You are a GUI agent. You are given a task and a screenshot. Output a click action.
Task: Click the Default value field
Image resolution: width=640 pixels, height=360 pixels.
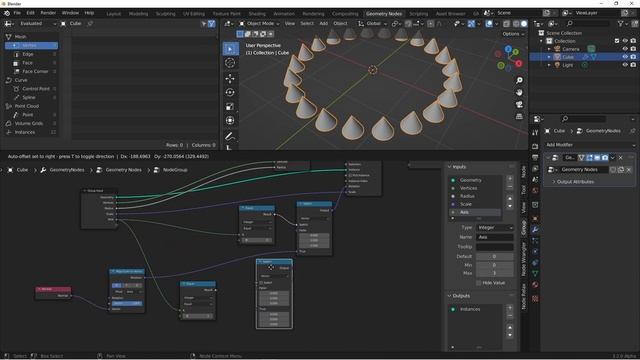click(495, 256)
